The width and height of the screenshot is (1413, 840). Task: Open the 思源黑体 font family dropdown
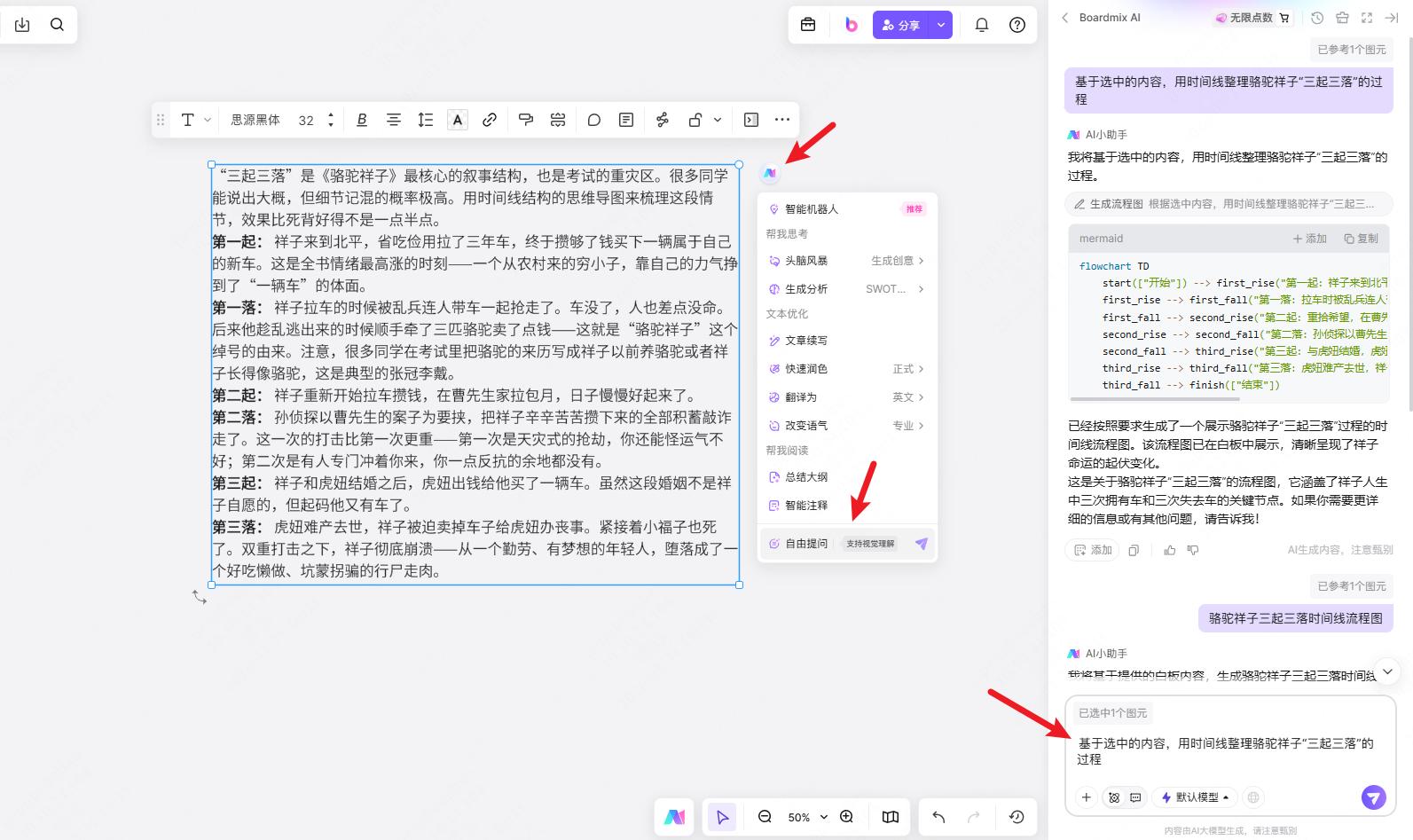point(255,120)
